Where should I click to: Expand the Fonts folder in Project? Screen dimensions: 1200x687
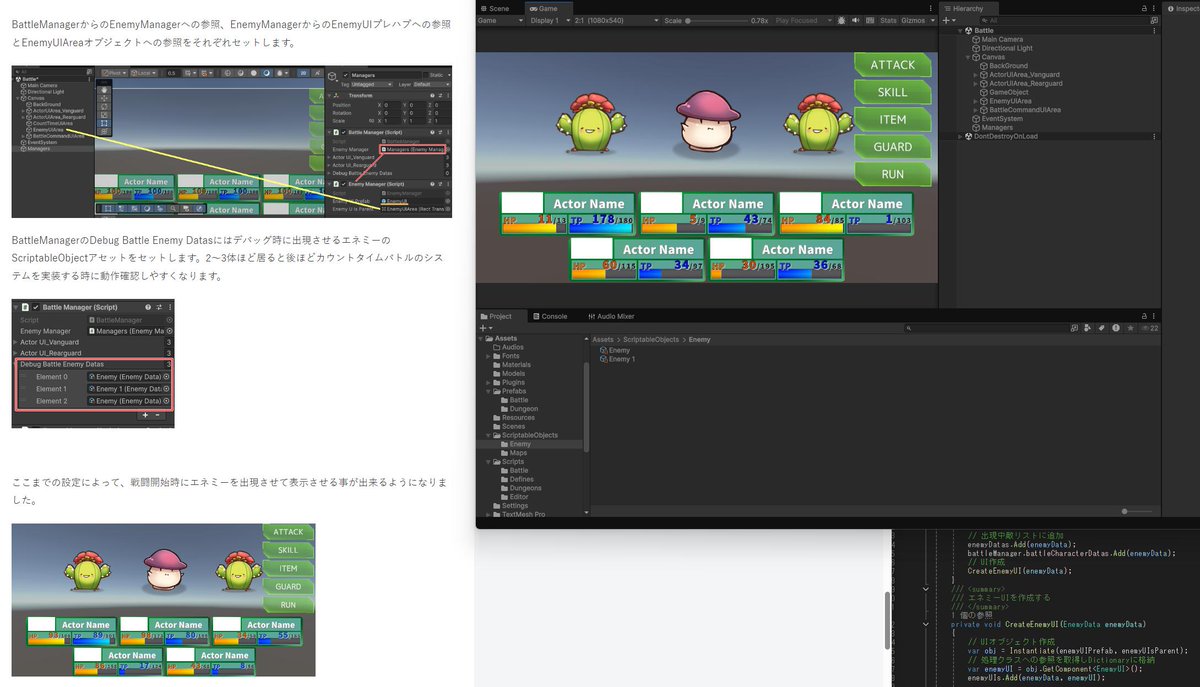coord(490,356)
